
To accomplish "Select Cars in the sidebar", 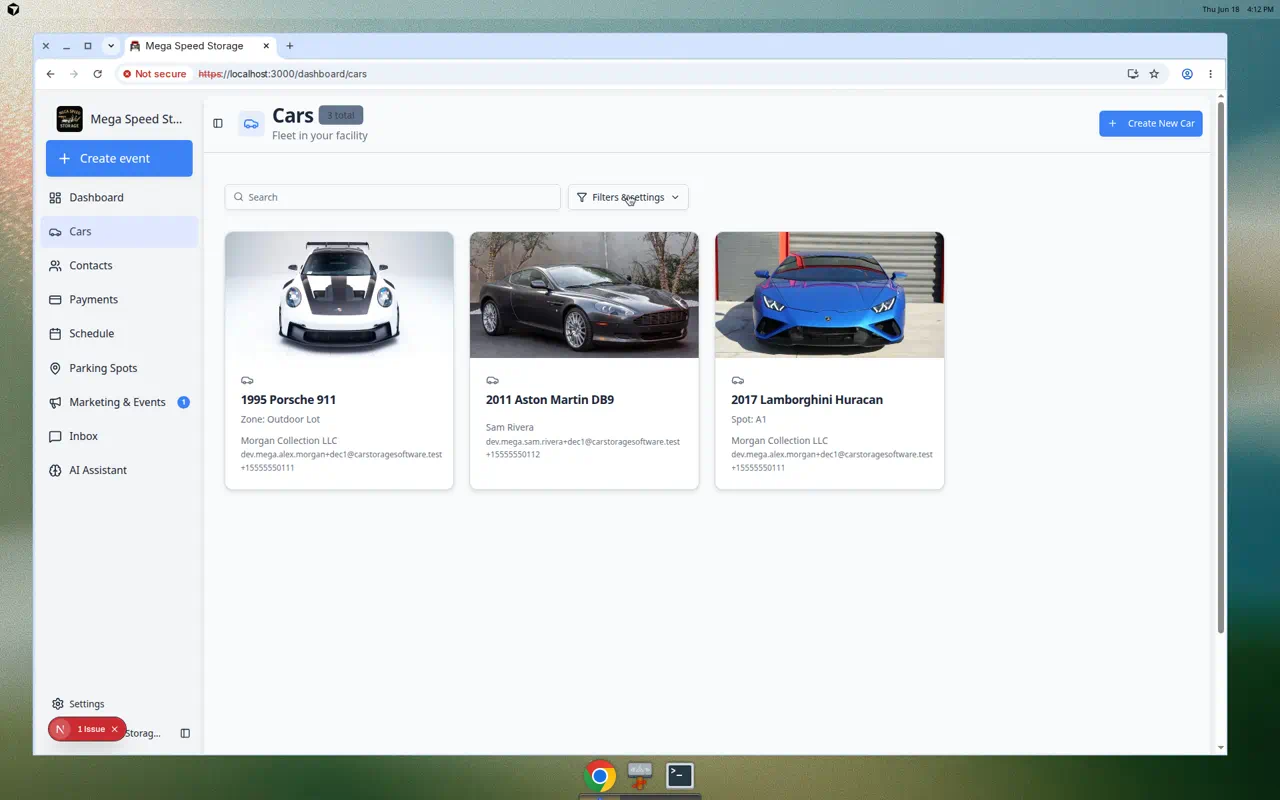I will point(119,231).
